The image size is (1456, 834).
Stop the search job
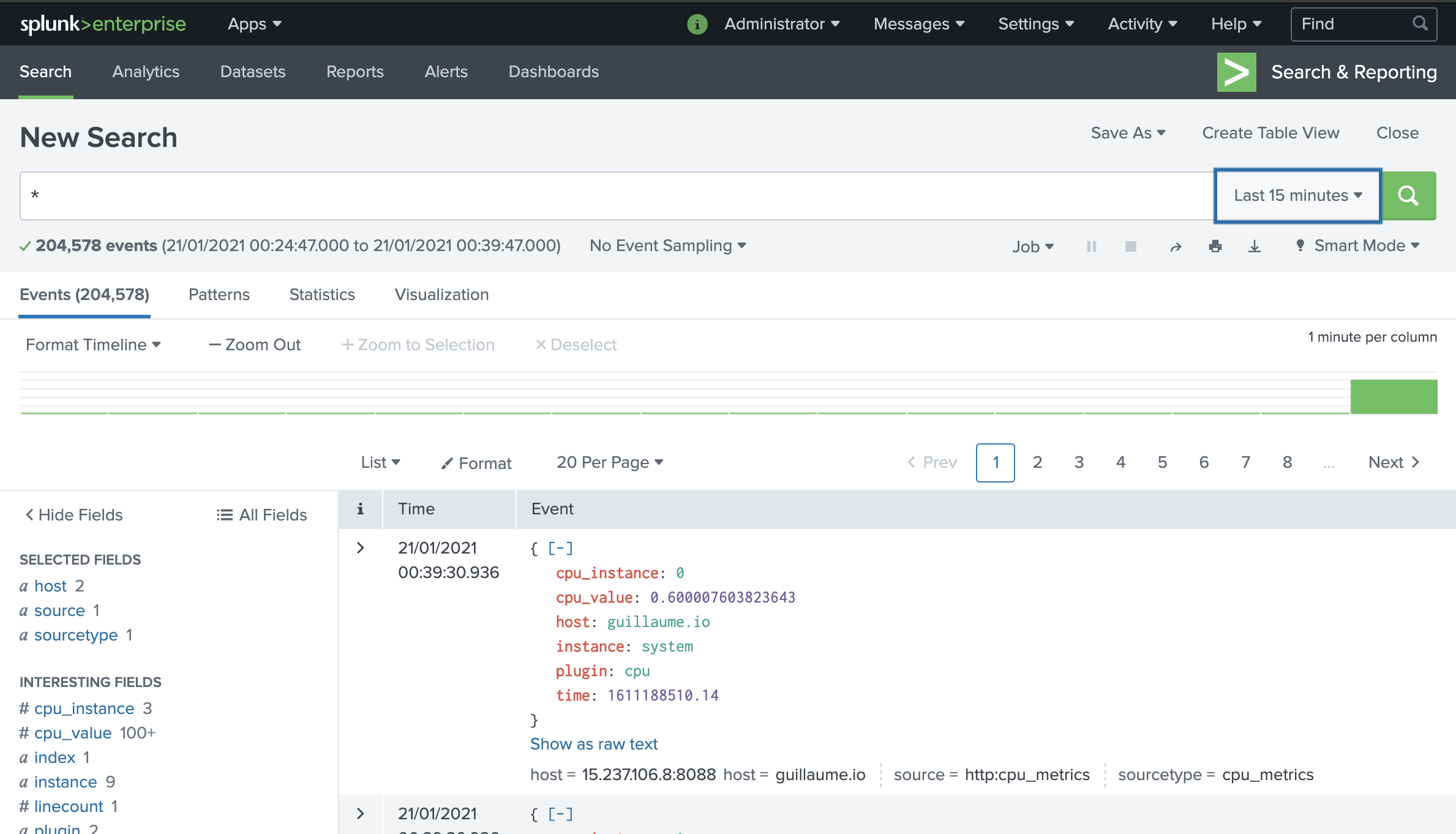click(1131, 246)
